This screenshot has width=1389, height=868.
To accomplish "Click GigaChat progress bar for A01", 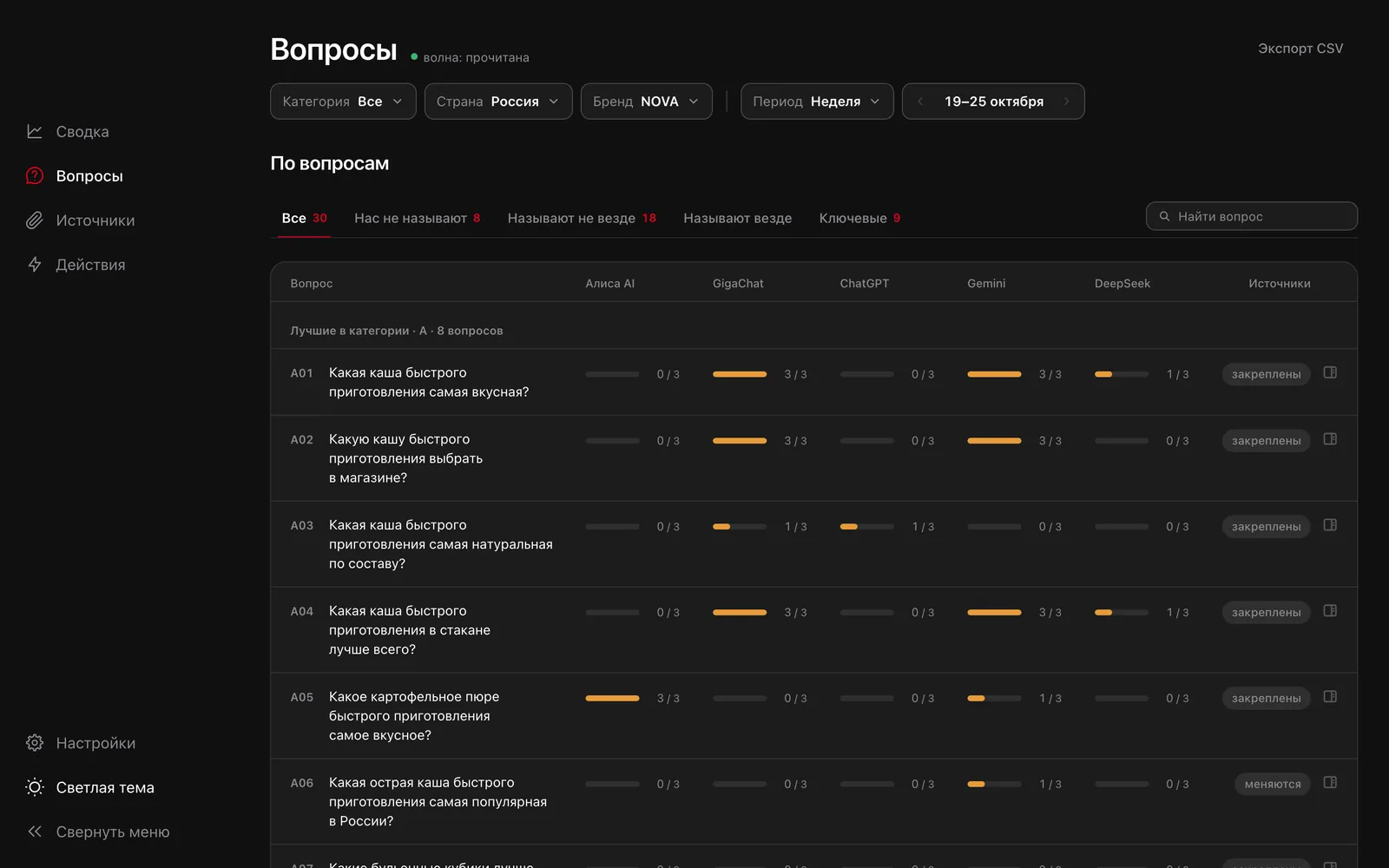I will (x=740, y=374).
